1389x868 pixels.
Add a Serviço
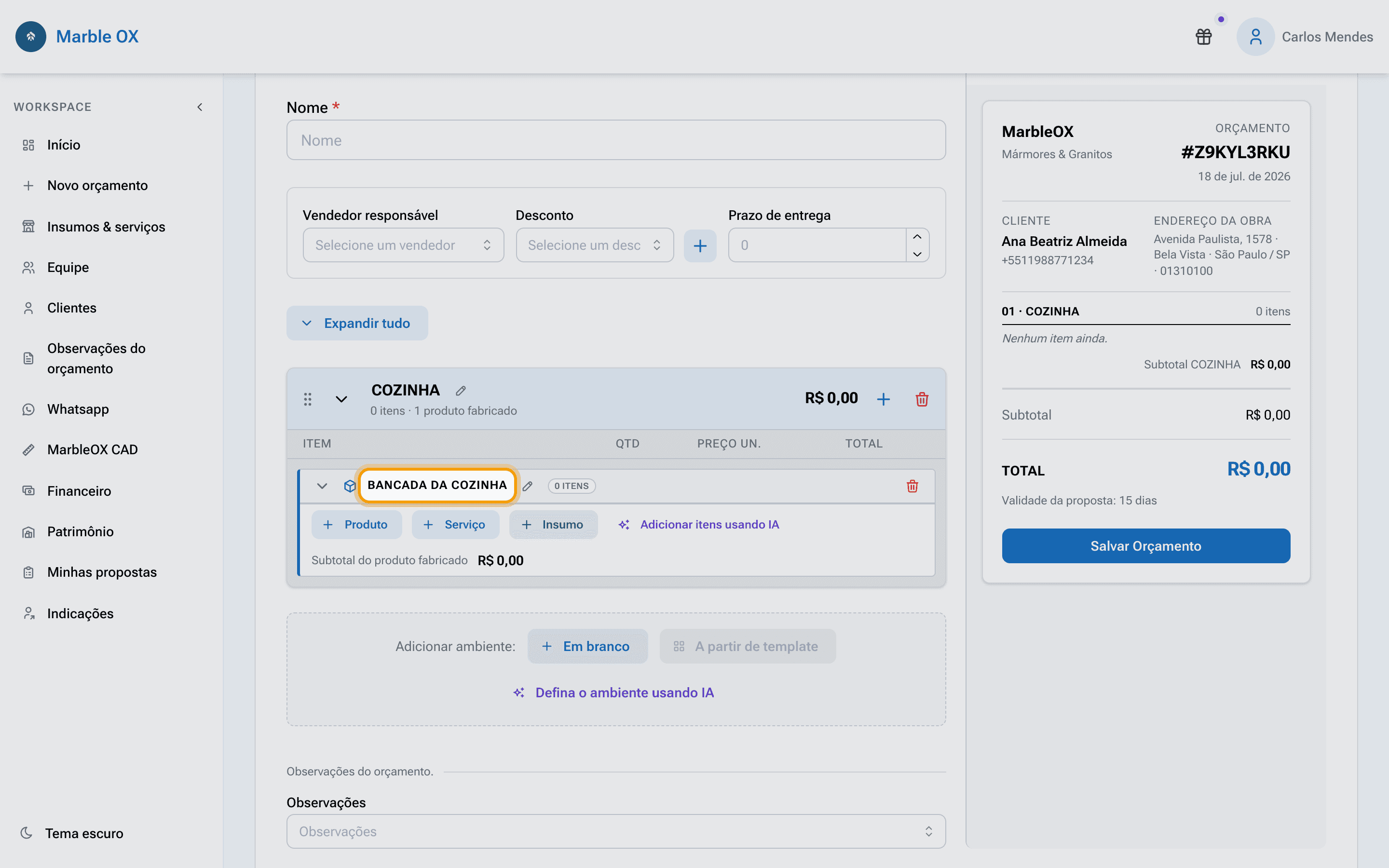[x=455, y=525]
